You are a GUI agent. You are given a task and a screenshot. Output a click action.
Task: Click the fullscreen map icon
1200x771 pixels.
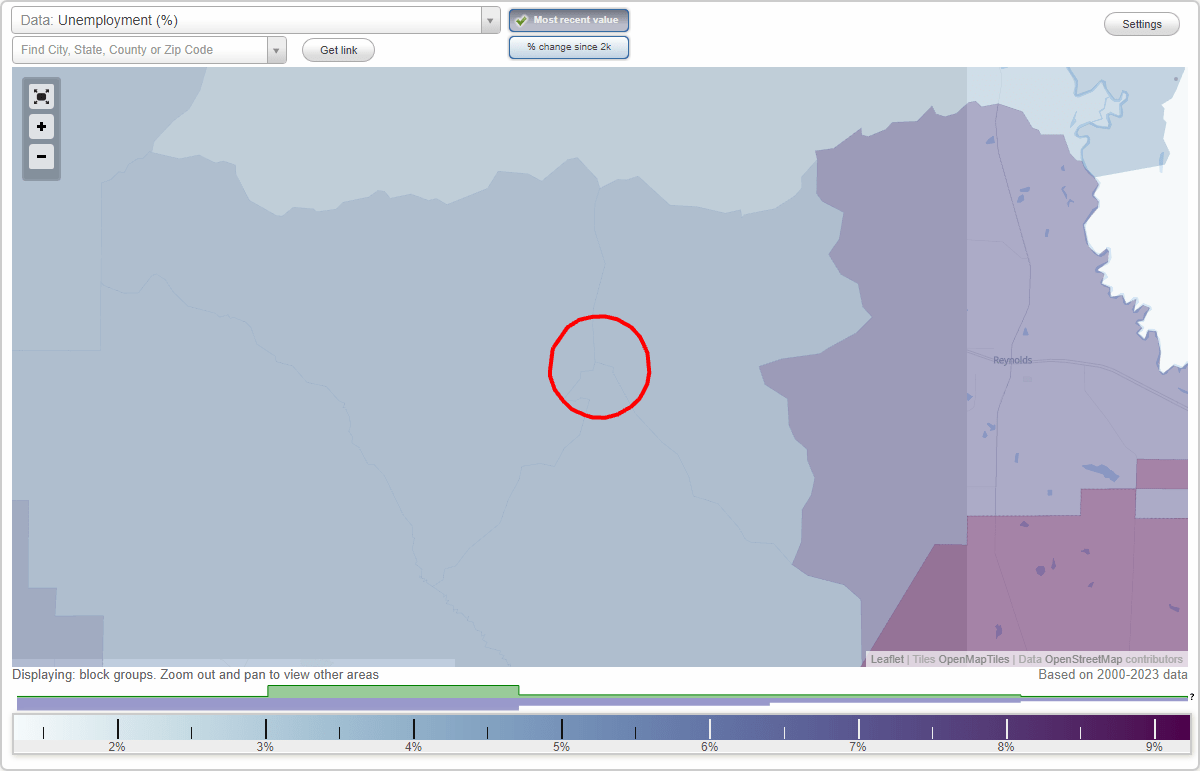click(41, 97)
